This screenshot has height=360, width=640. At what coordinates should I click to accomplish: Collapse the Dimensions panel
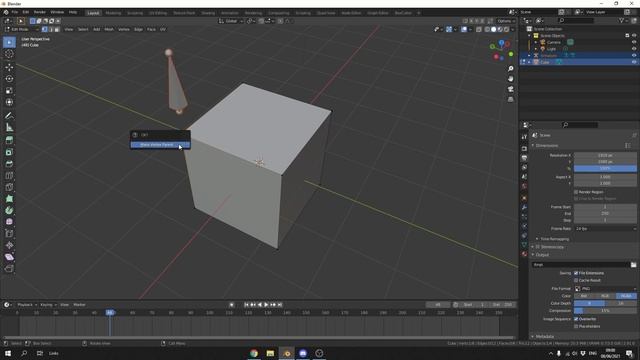point(546,146)
